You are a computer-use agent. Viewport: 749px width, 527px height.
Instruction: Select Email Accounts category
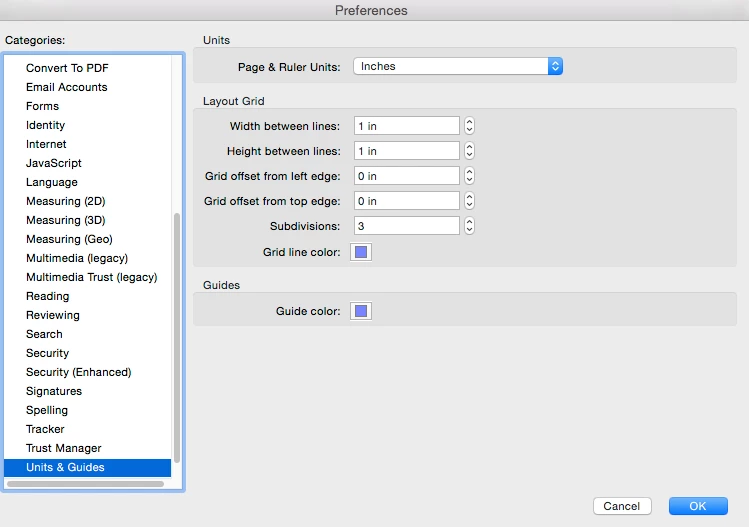[87, 87]
